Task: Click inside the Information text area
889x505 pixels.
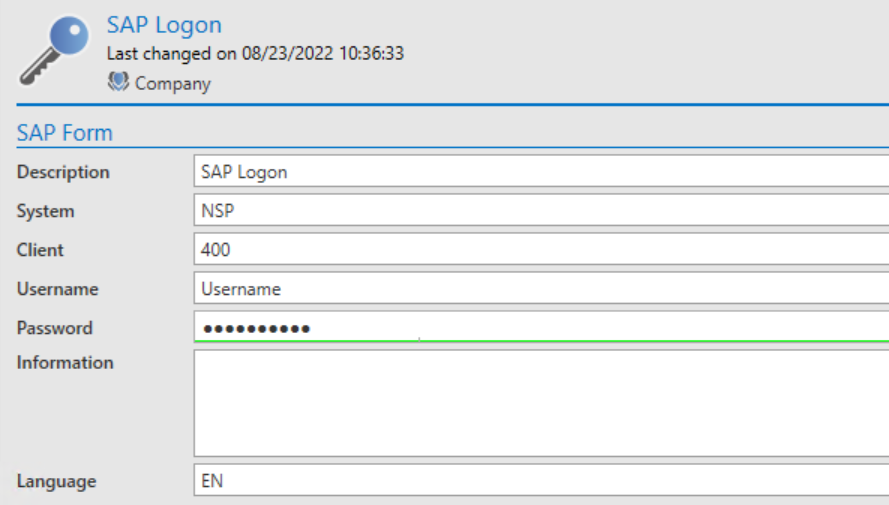Action: pyautogui.click(x=541, y=403)
